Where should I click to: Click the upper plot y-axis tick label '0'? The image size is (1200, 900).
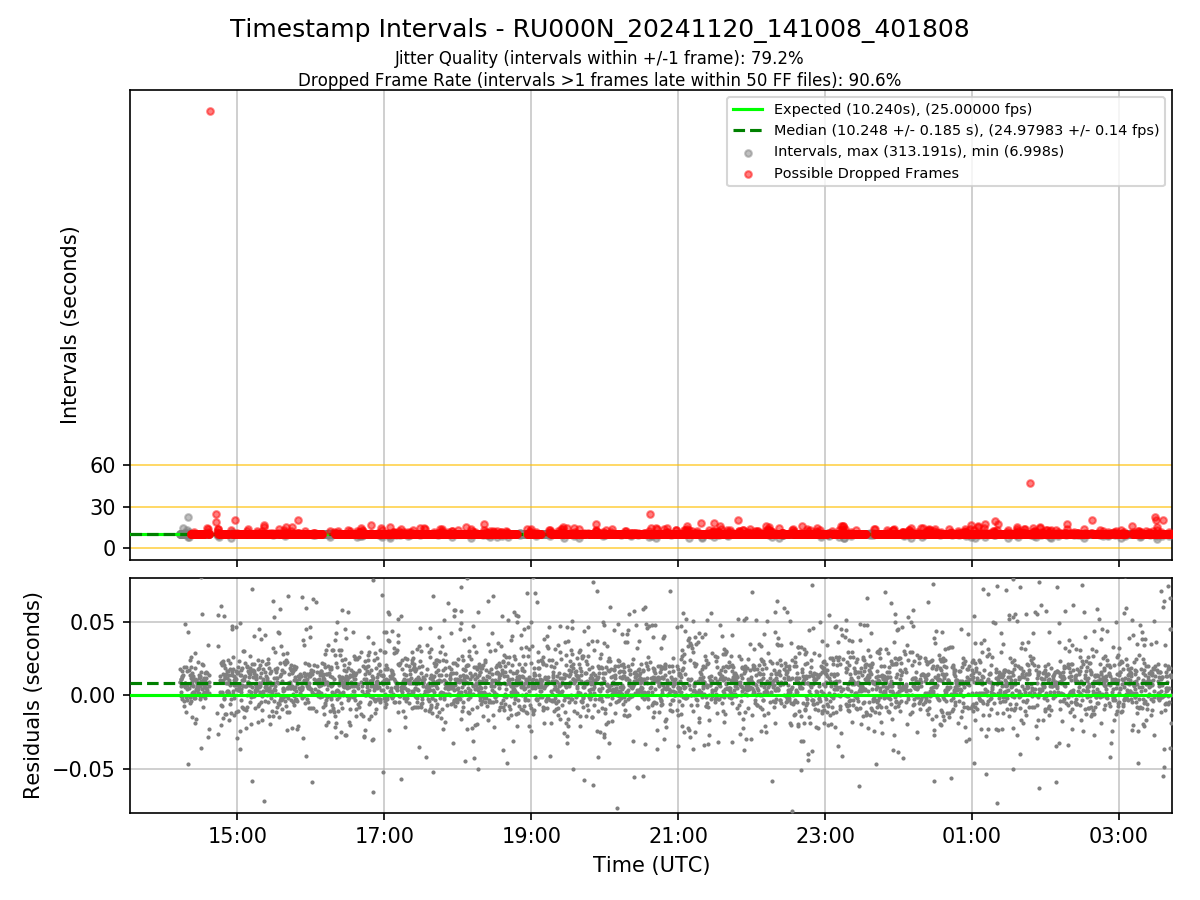coord(110,548)
